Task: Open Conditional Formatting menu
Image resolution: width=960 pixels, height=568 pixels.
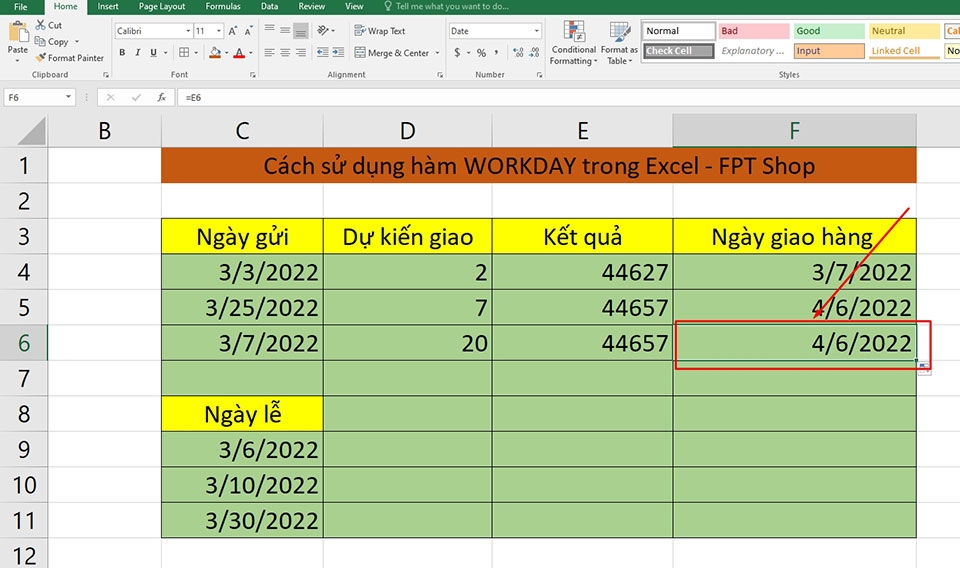Action: pyautogui.click(x=574, y=42)
